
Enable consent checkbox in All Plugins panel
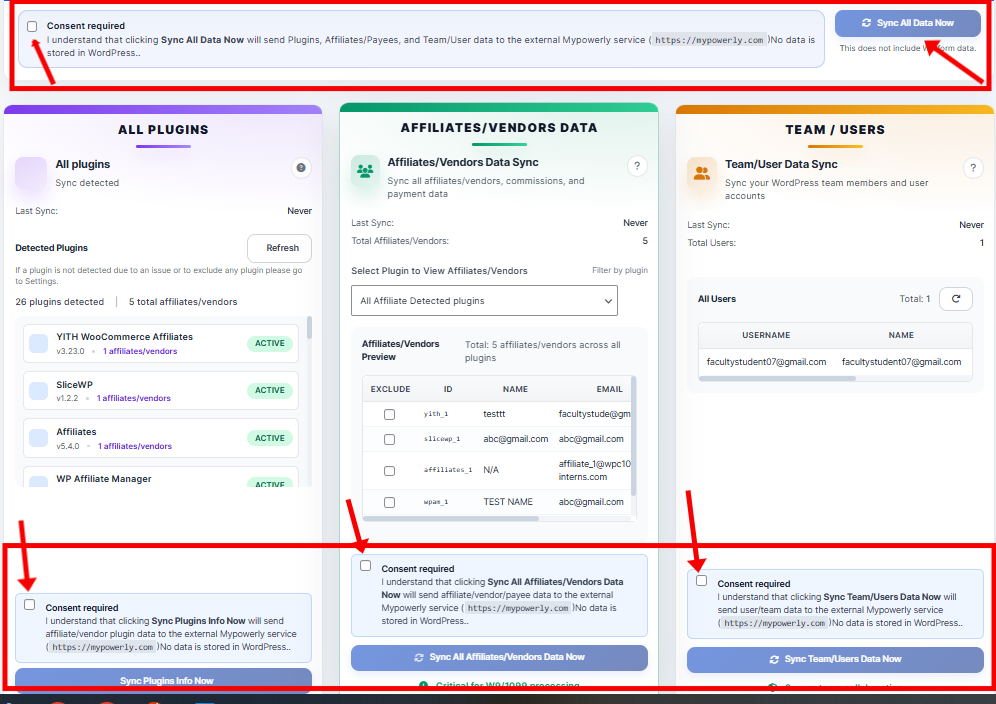[x=29, y=604]
